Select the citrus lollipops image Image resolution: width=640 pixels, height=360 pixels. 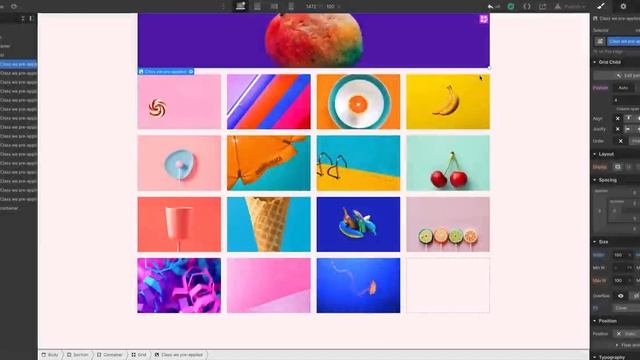coord(448,224)
